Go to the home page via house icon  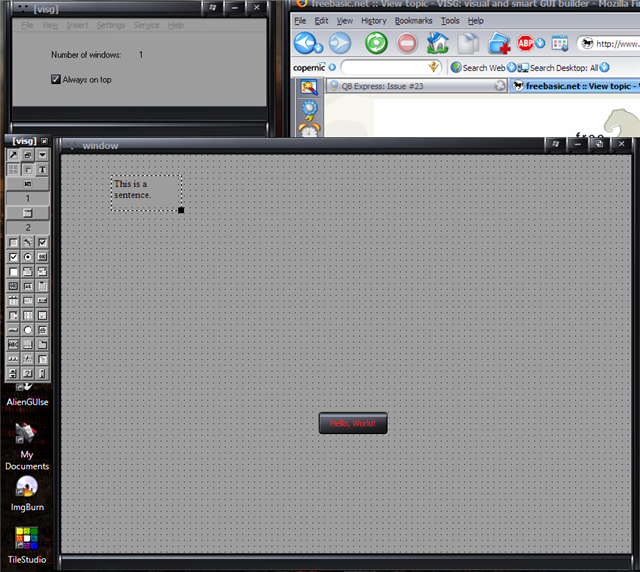(437, 43)
